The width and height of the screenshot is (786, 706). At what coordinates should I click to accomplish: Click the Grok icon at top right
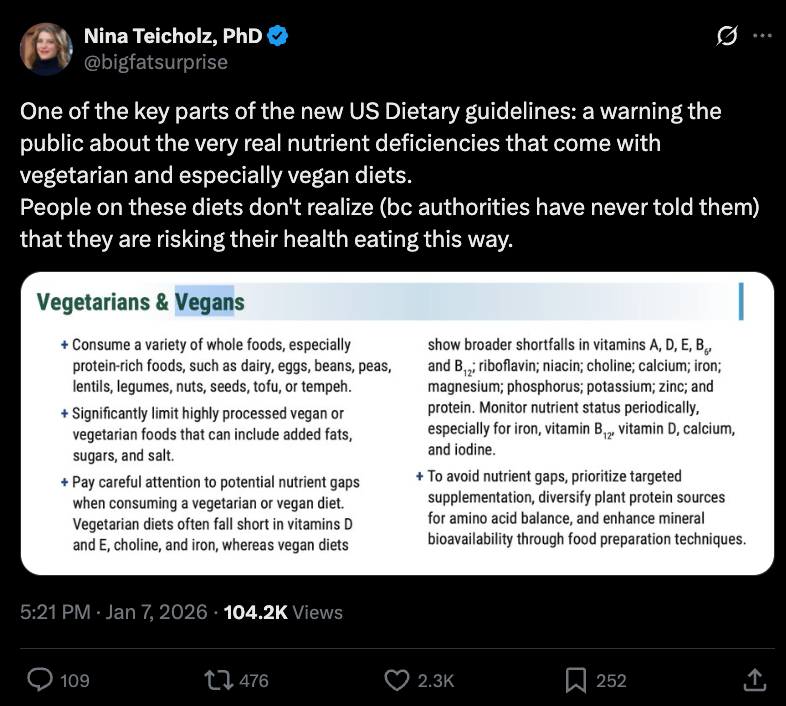(x=728, y=36)
